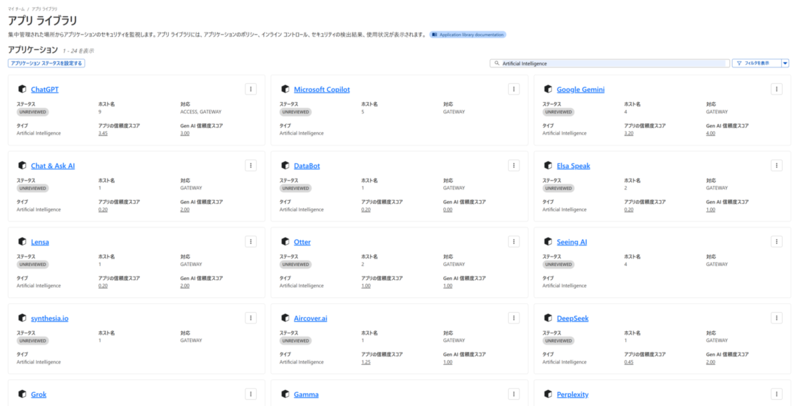Screen dimensions: 800x406
Task: Click the Perplexity app icon
Action: coord(548,394)
